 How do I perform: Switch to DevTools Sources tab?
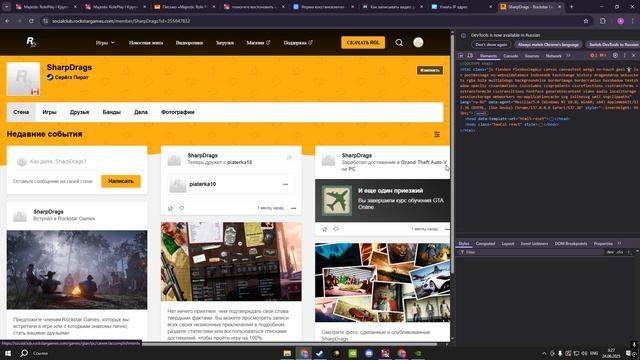point(532,56)
